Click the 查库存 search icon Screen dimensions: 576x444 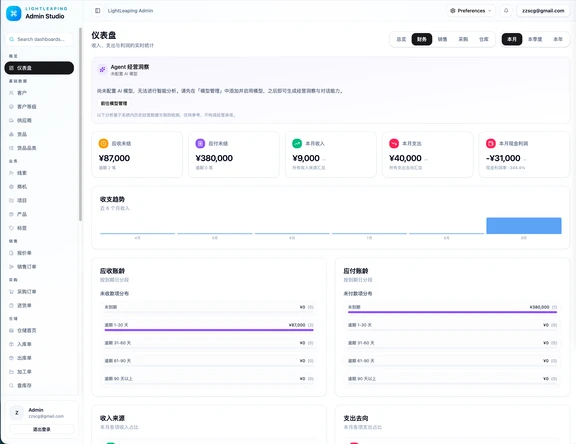coord(11,386)
